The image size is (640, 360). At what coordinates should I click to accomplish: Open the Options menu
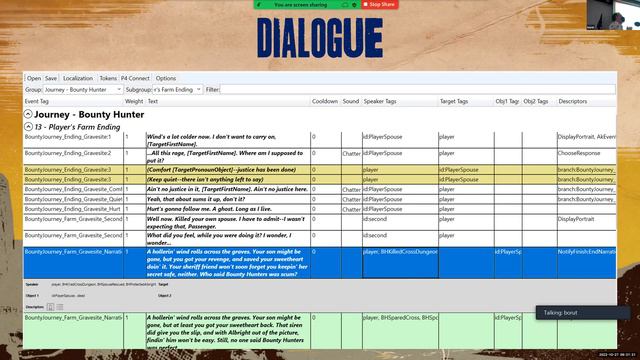[166, 78]
